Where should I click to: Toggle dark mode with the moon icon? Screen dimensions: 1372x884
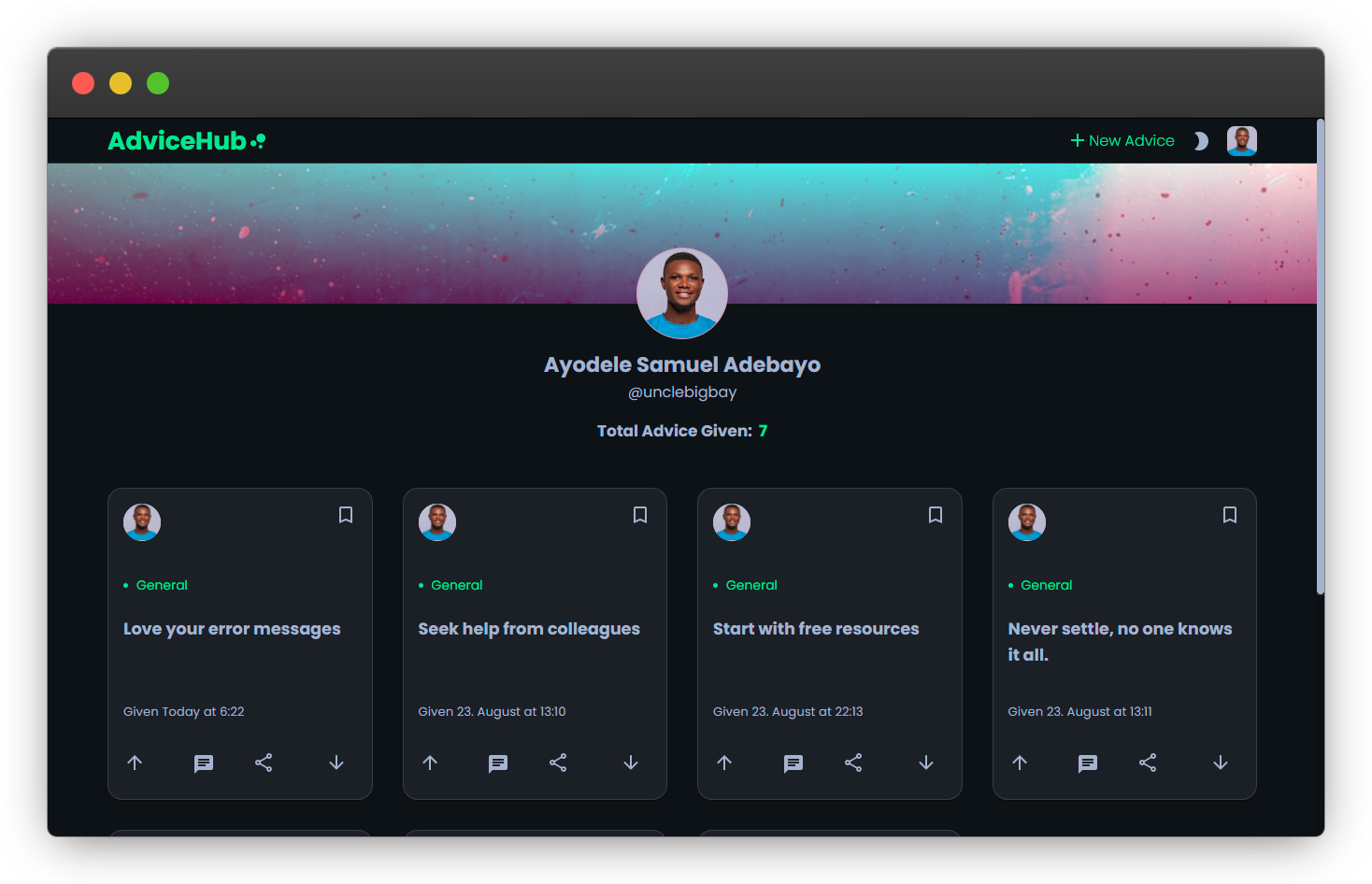(1201, 141)
